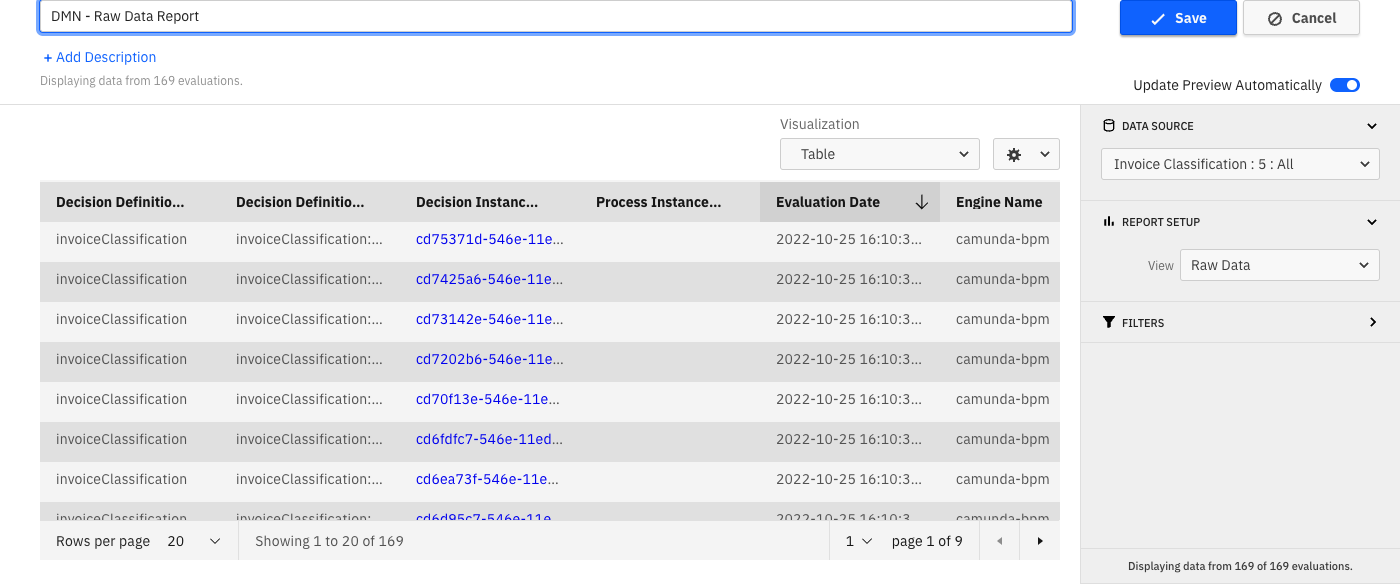Screen dimensions: 1400x584
Task: Click the Showing 1 to 20 of 169 text
Action: [x=329, y=541]
